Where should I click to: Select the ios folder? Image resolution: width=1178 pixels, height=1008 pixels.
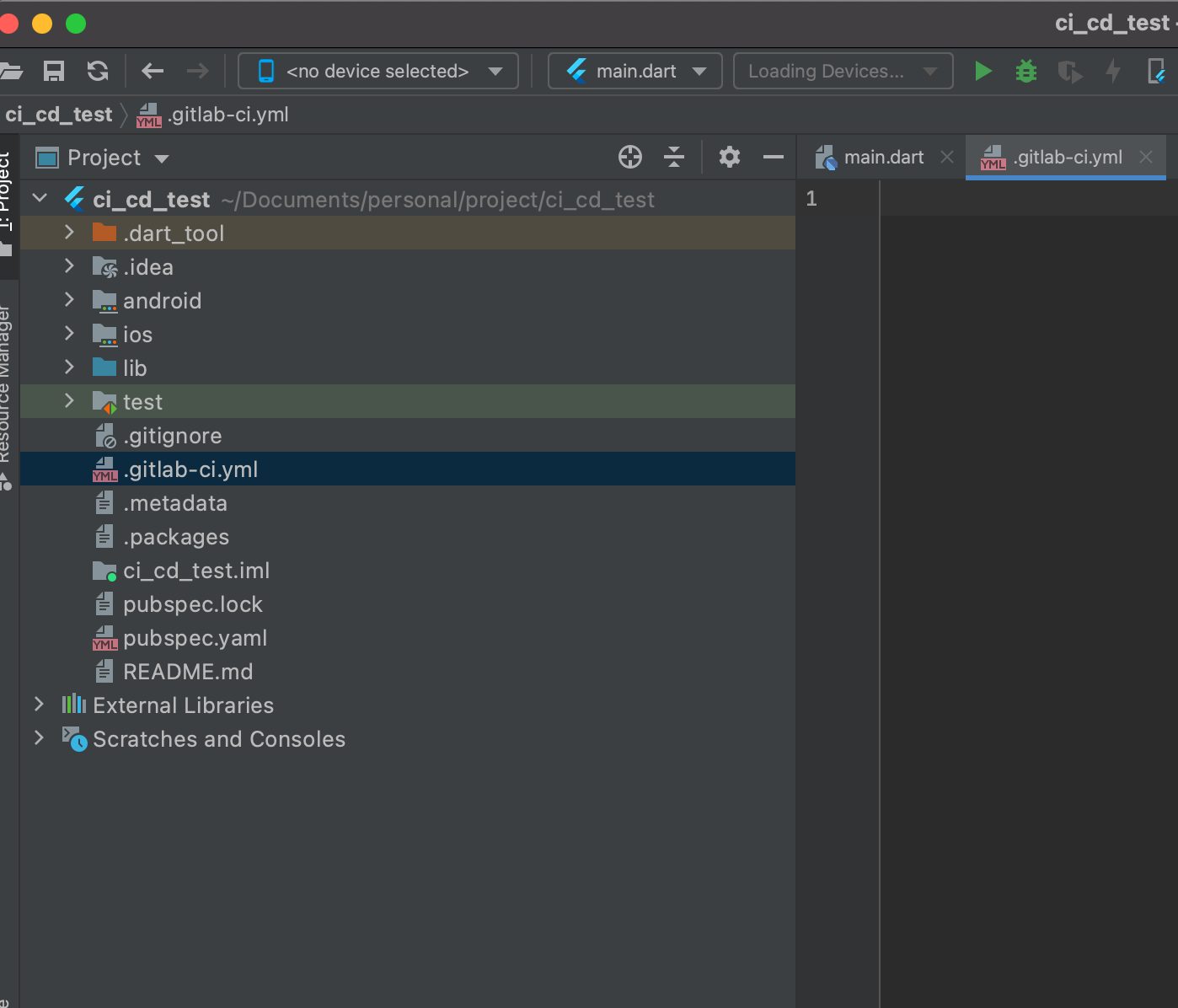pyautogui.click(x=408, y=334)
